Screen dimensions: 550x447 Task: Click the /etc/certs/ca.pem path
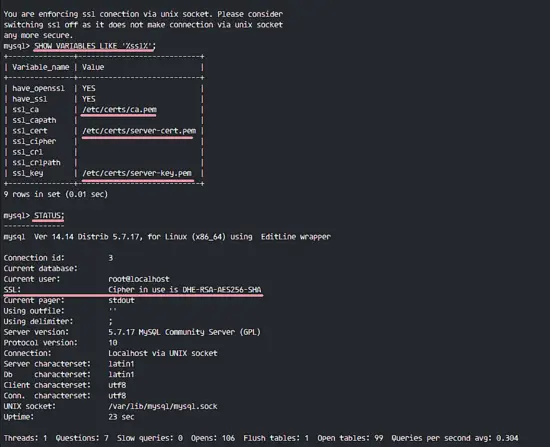pyautogui.click(x=119, y=109)
